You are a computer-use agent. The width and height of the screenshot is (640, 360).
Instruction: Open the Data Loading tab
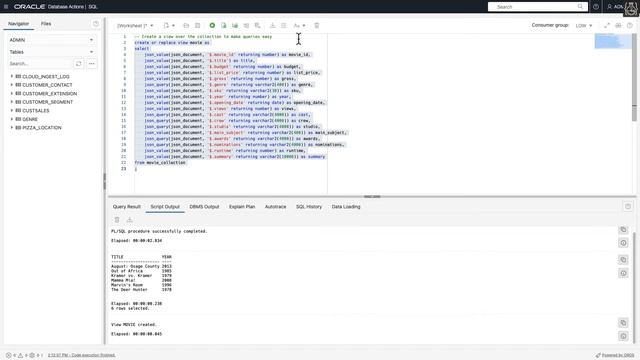coord(346,207)
